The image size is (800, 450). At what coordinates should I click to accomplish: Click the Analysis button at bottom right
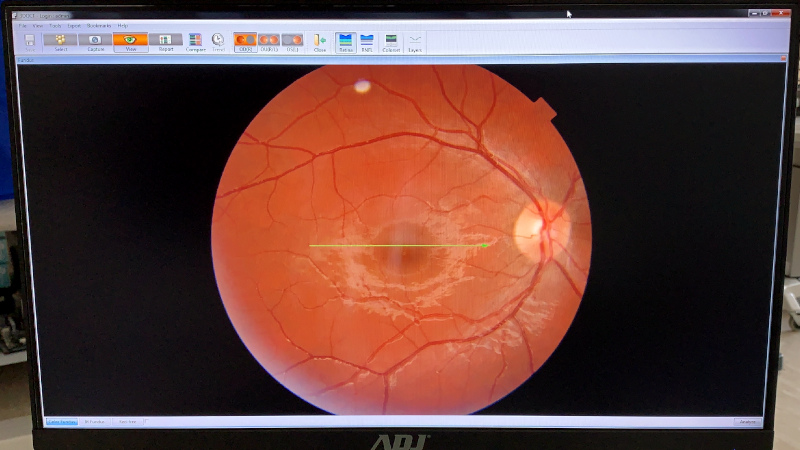pyautogui.click(x=748, y=422)
